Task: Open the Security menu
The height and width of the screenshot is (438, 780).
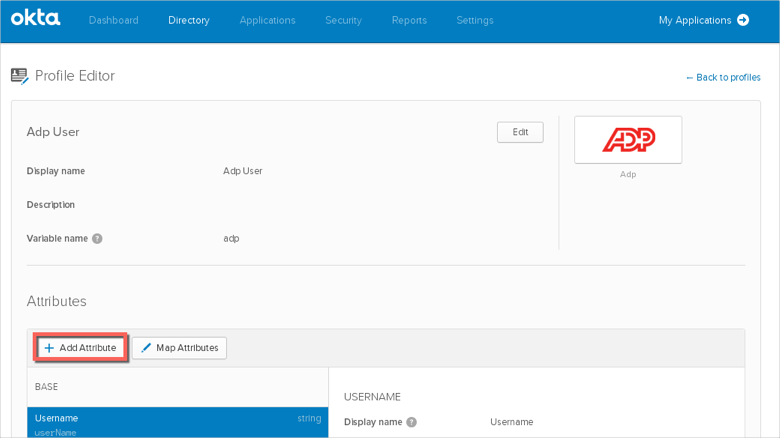Action: (343, 20)
